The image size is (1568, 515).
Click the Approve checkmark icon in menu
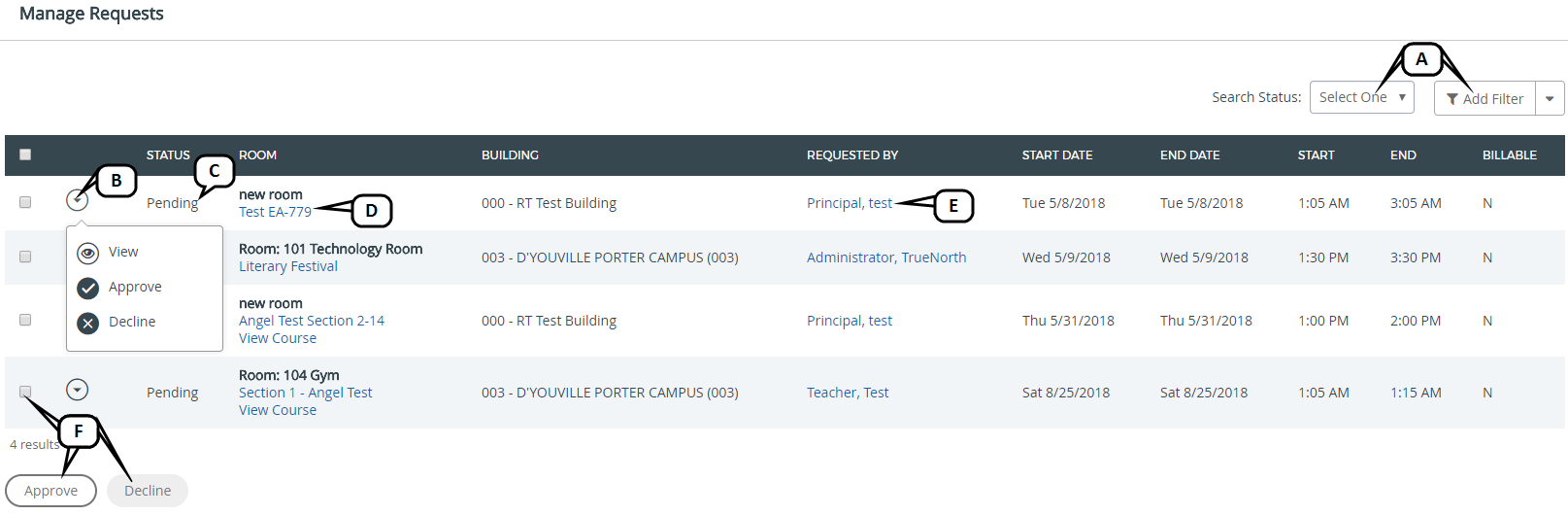[x=88, y=288]
